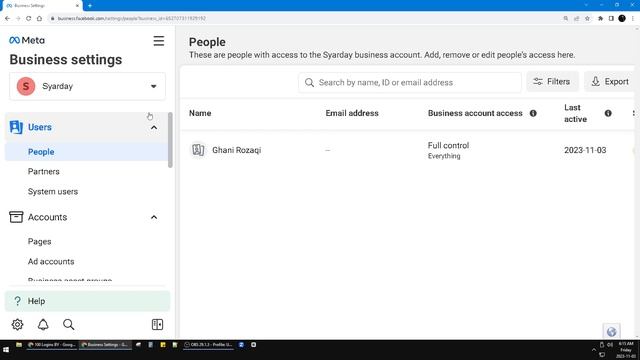This screenshot has height=360, width=640.
Task: Open the hamburger menu beside Meta logo
Action: [x=159, y=41]
